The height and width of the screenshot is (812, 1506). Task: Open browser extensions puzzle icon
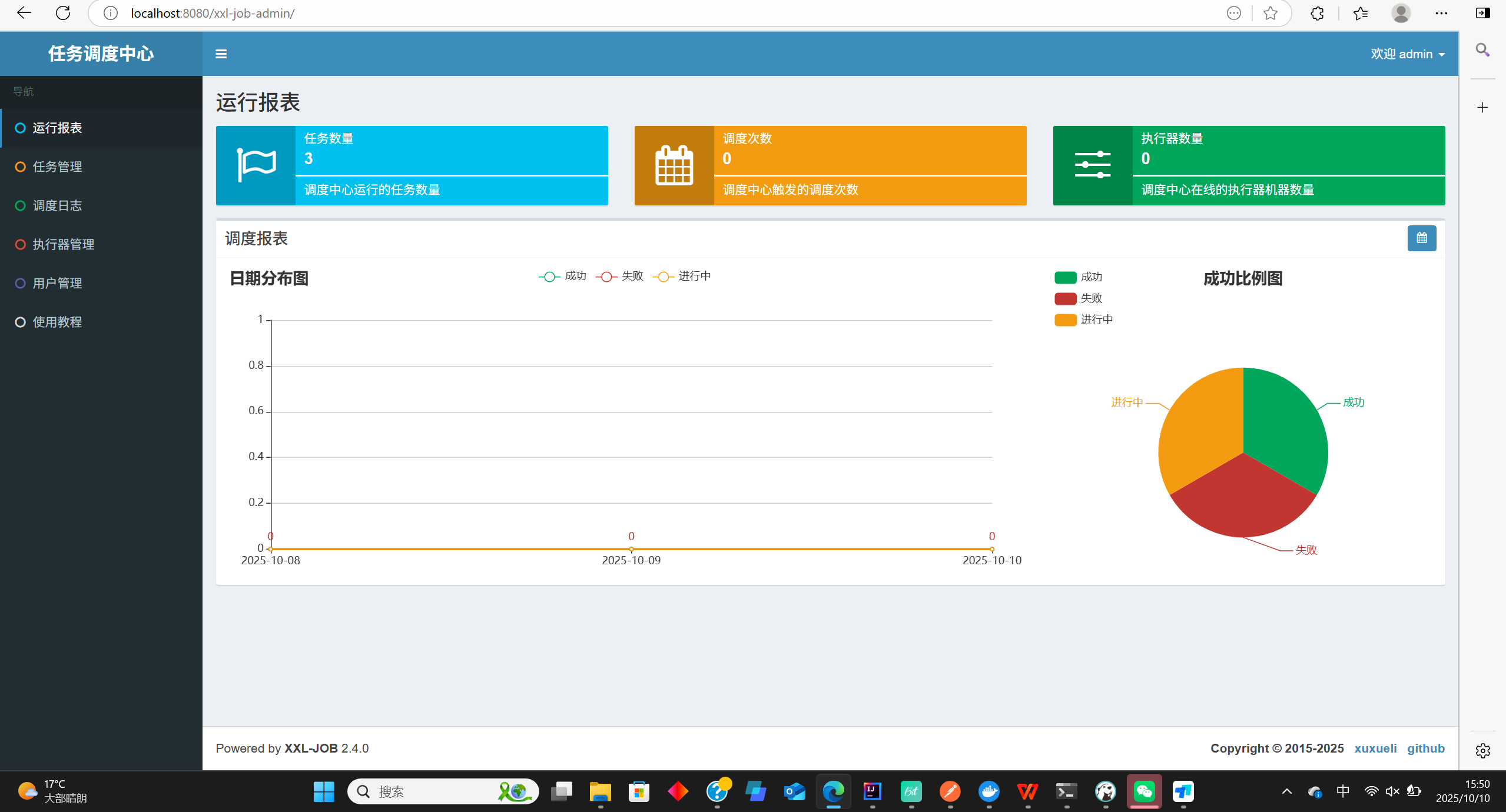[1317, 13]
